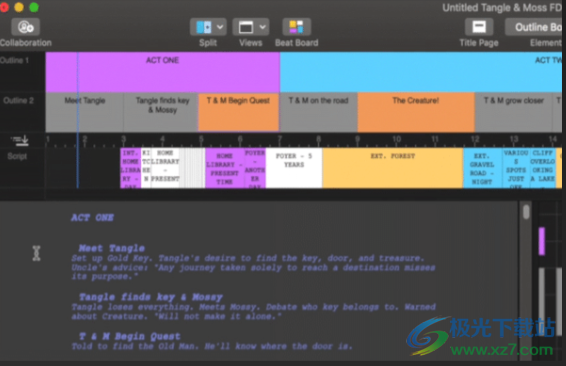Select the ACT ONE outline block
Screen dimensions: 566x366
point(162,72)
